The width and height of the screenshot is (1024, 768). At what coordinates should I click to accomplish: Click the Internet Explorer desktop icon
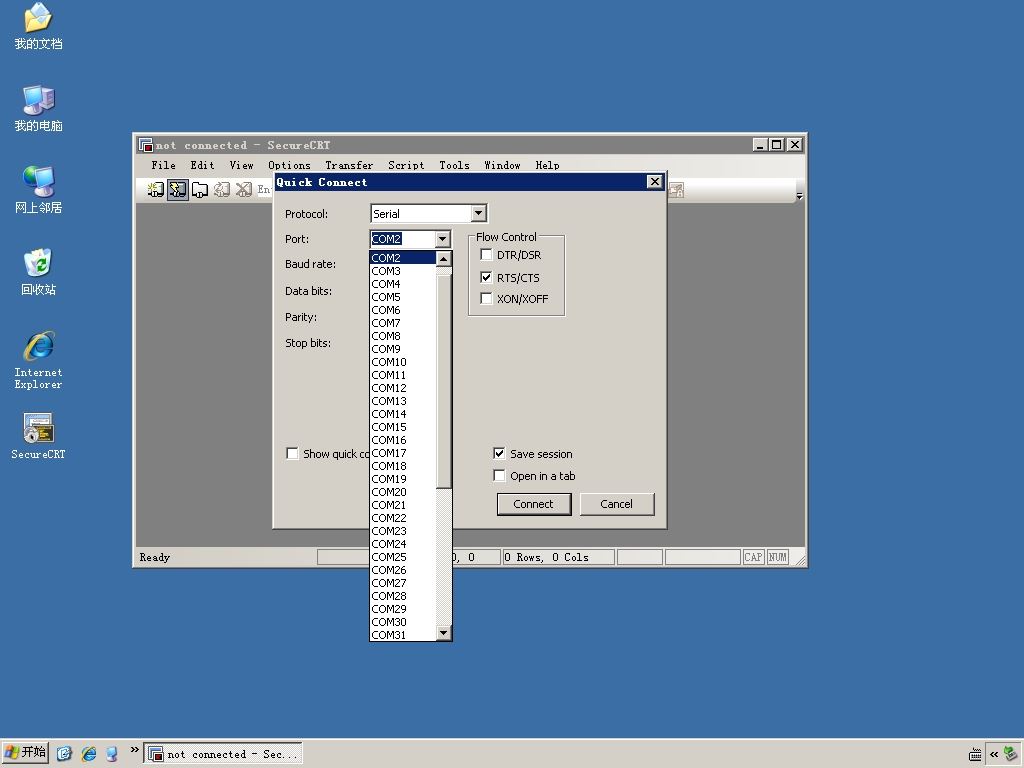(38, 346)
